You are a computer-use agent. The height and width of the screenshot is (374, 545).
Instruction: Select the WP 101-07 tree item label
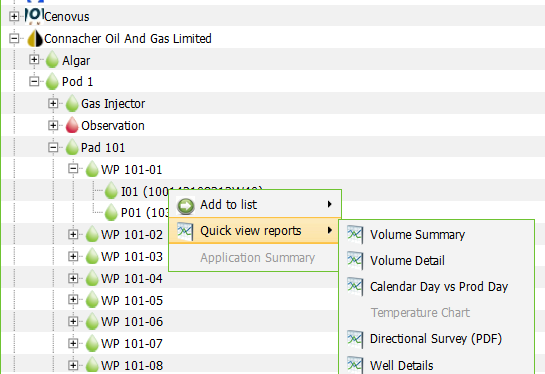[132, 344]
